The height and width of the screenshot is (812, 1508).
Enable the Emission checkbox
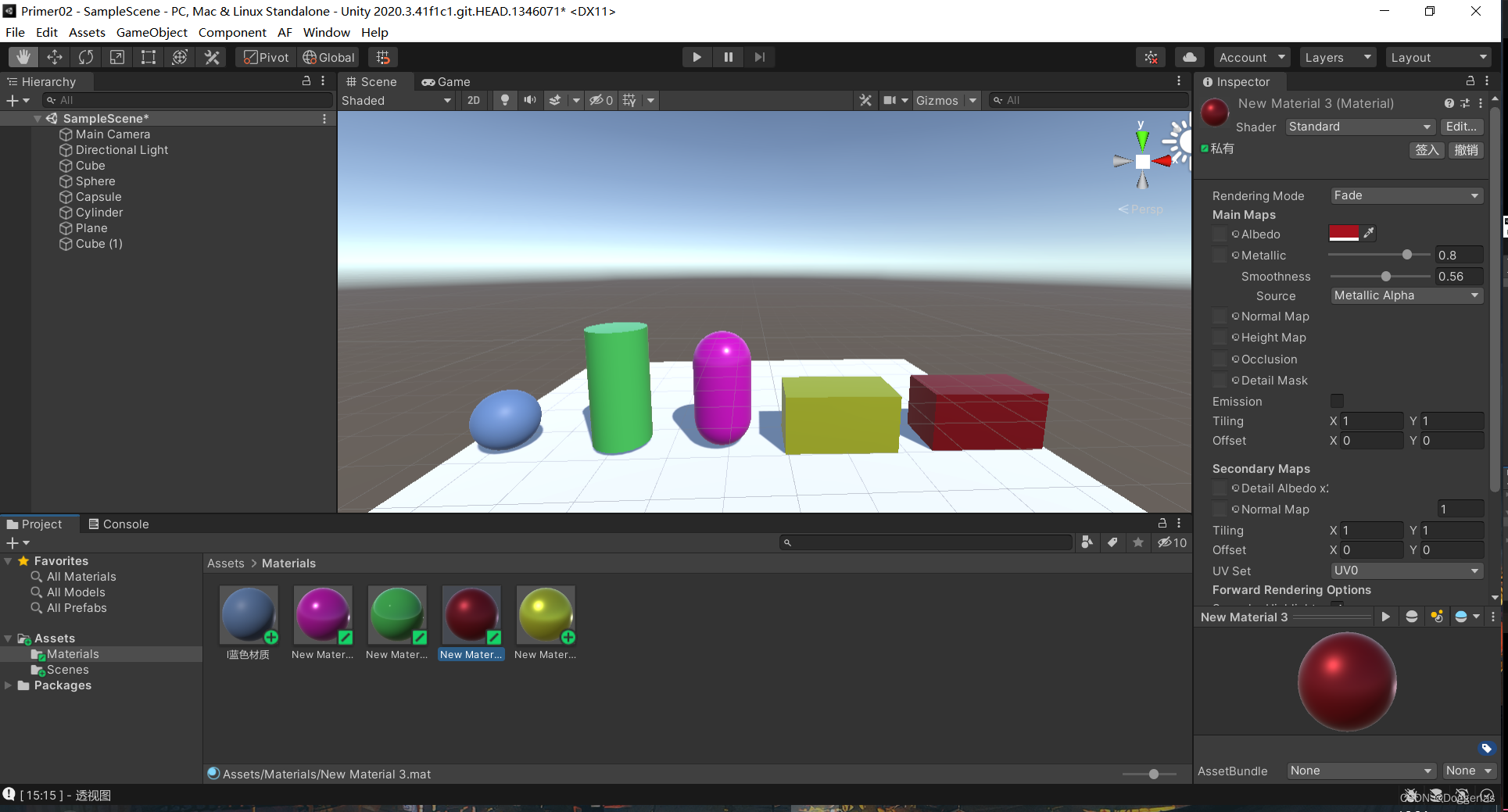(1337, 401)
